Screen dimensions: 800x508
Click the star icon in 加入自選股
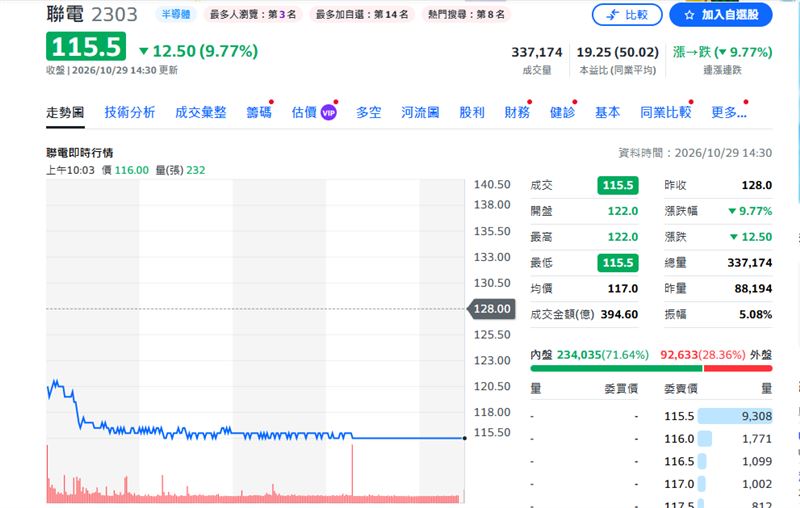(x=689, y=15)
